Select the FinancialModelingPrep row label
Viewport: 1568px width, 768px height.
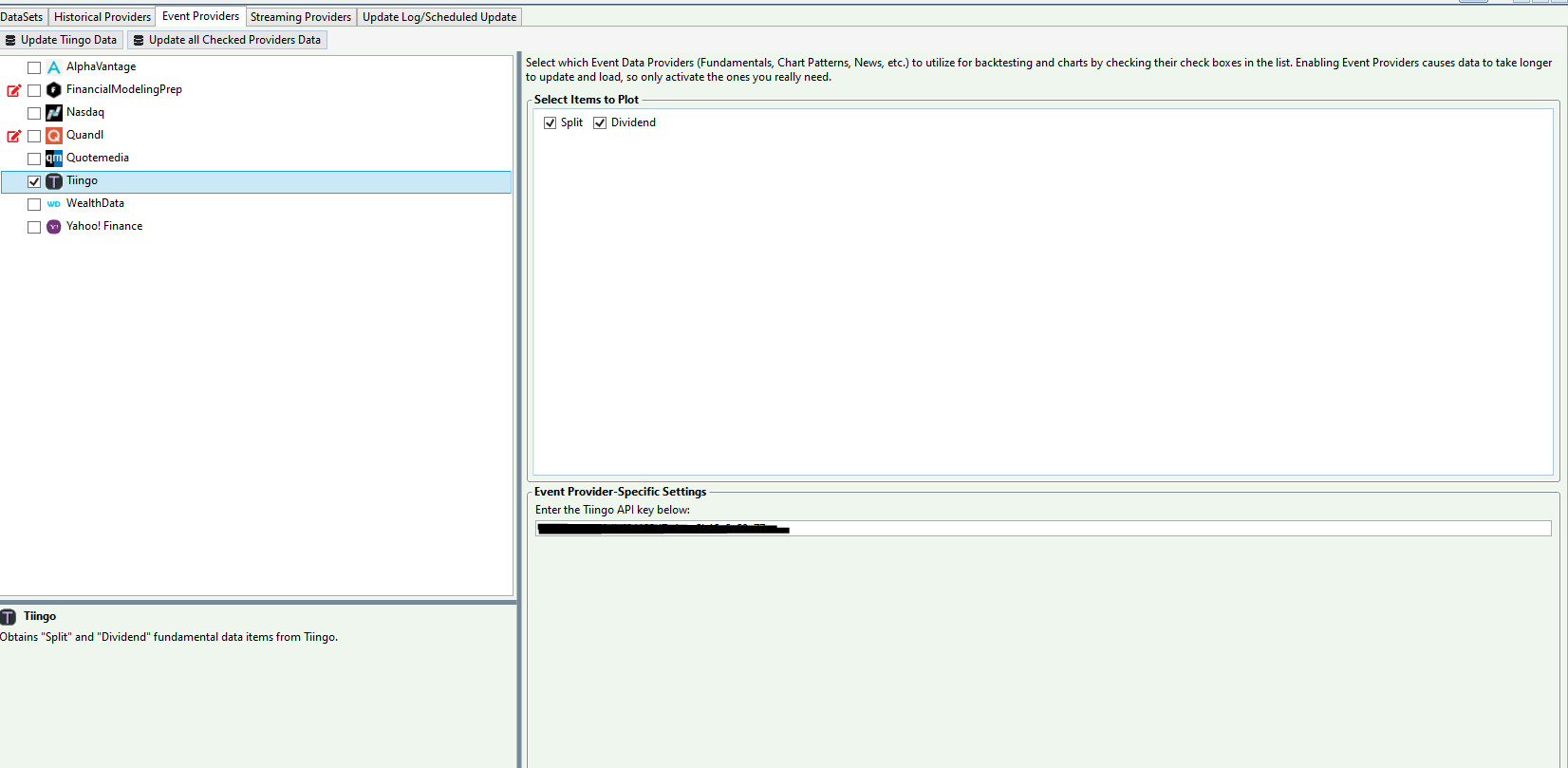[124, 89]
